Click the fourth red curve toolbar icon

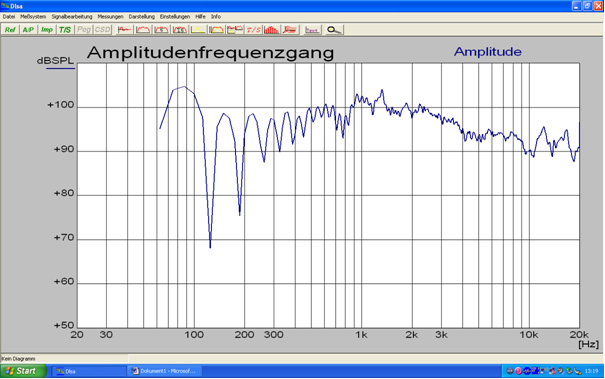pos(180,30)
